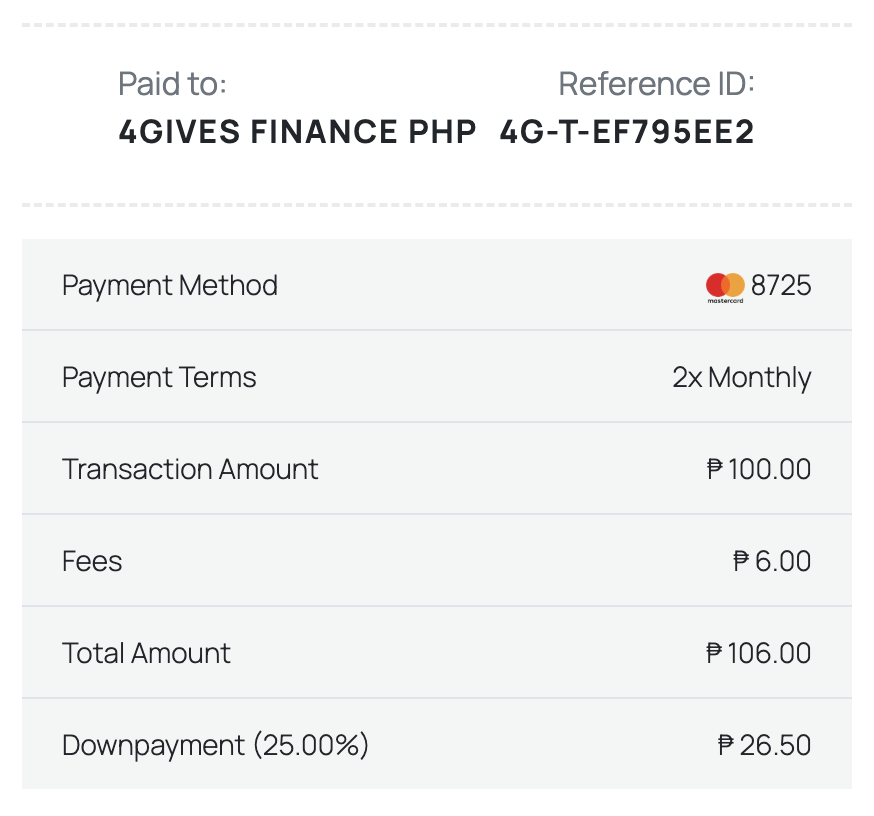
Task: Select the card number ending 8725
Action: coord(781,286)
